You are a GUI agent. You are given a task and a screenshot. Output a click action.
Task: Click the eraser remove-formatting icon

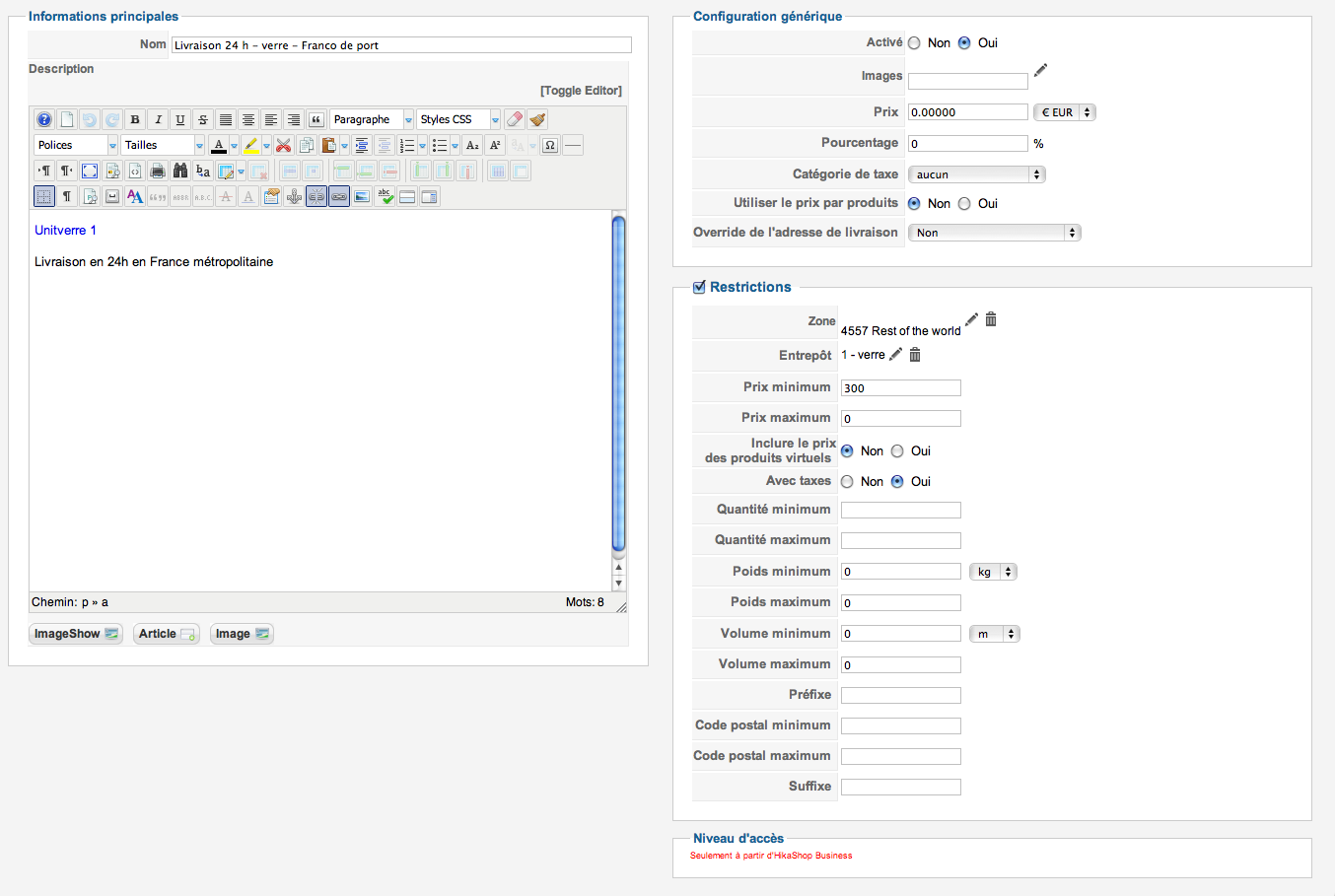(515, 119)
